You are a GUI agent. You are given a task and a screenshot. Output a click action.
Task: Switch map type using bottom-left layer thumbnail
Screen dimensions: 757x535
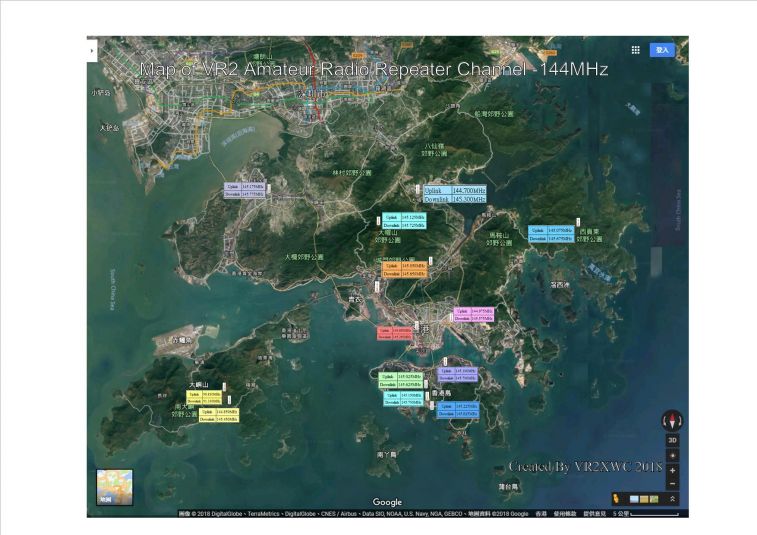(x=113, y=487)
